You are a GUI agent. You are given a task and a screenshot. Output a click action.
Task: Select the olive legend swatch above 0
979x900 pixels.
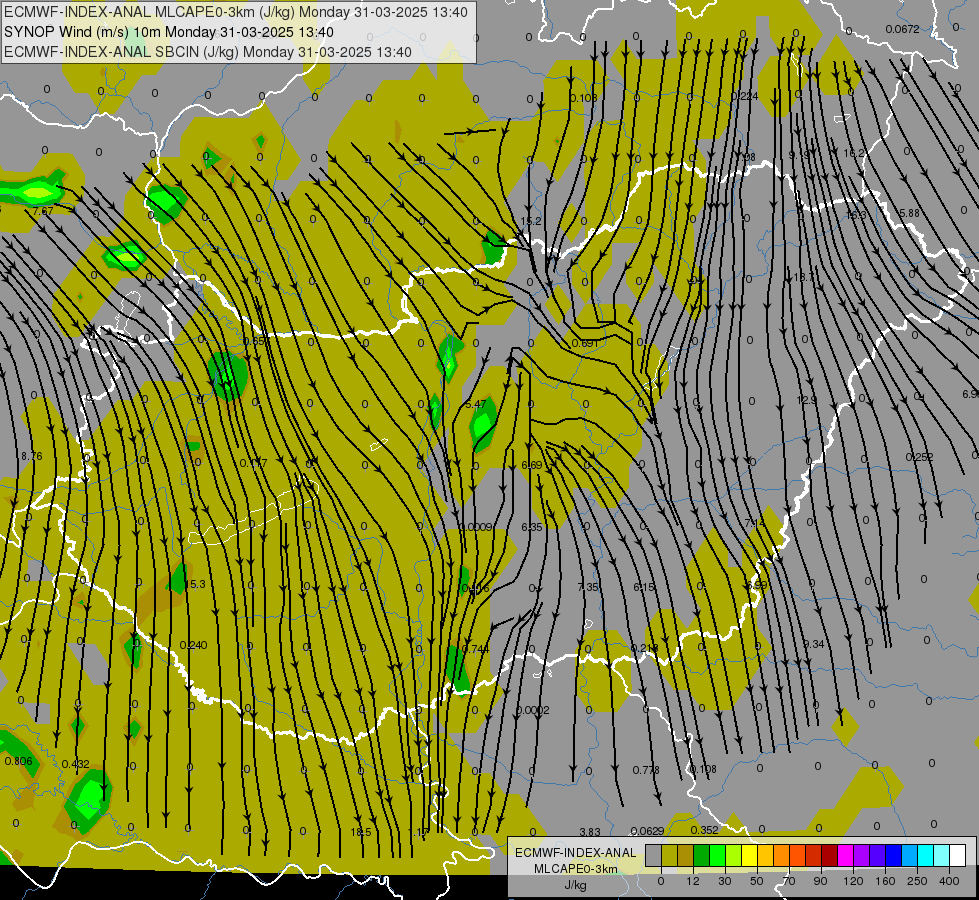[x=669, y=856]
